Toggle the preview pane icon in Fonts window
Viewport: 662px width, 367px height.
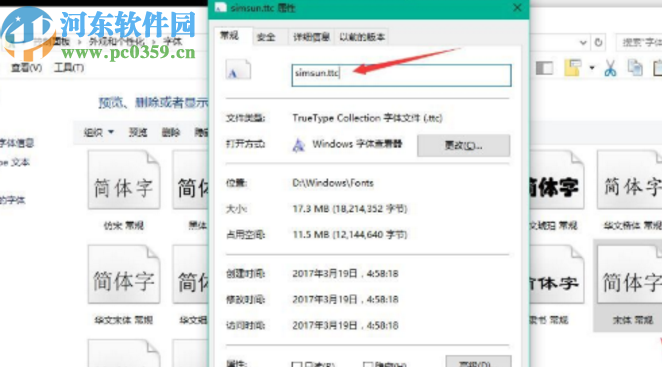pyautogui.click(x=544, y=68)
